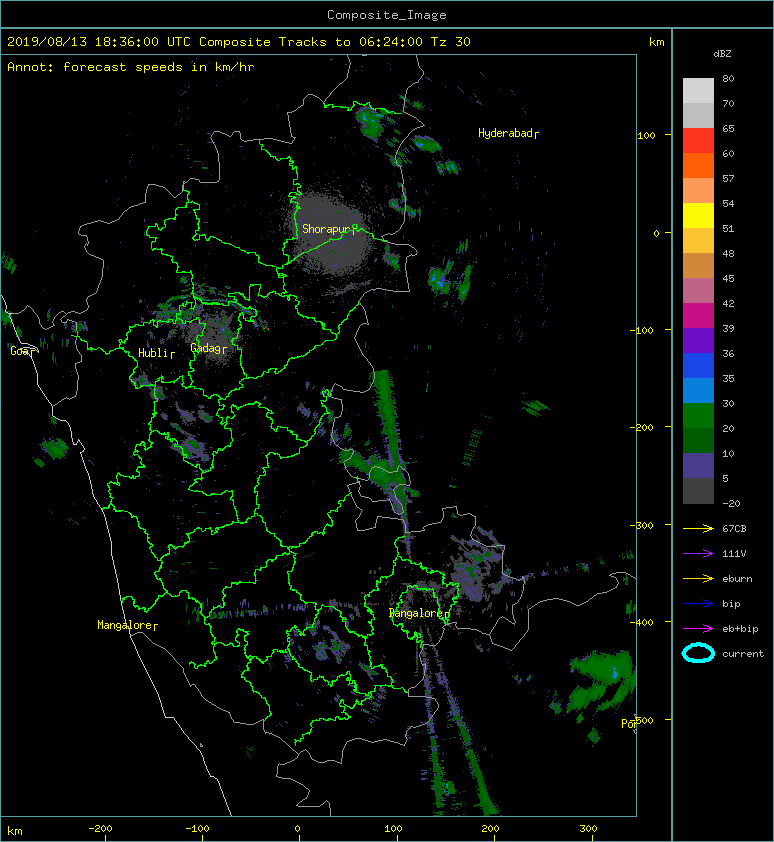Click the Hyderabad city label
The image size is (774, 842).
509,133
